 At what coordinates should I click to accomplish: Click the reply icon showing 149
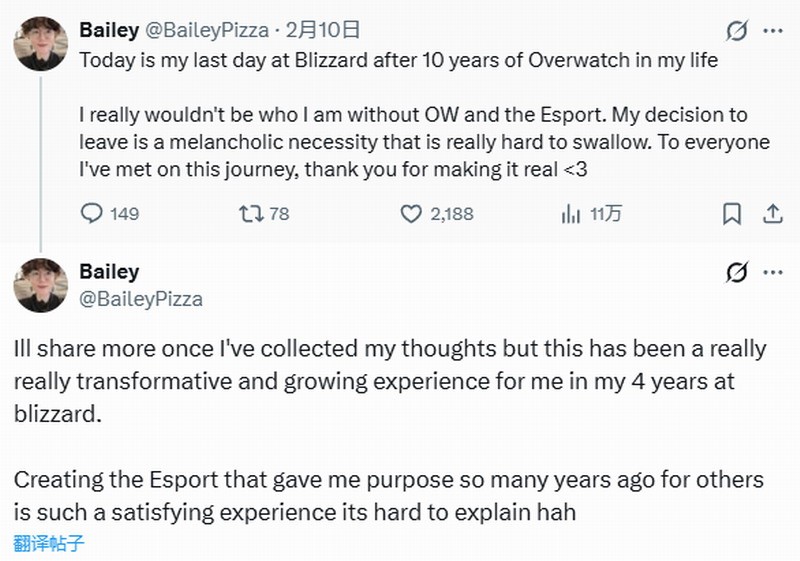click(92, 213)
